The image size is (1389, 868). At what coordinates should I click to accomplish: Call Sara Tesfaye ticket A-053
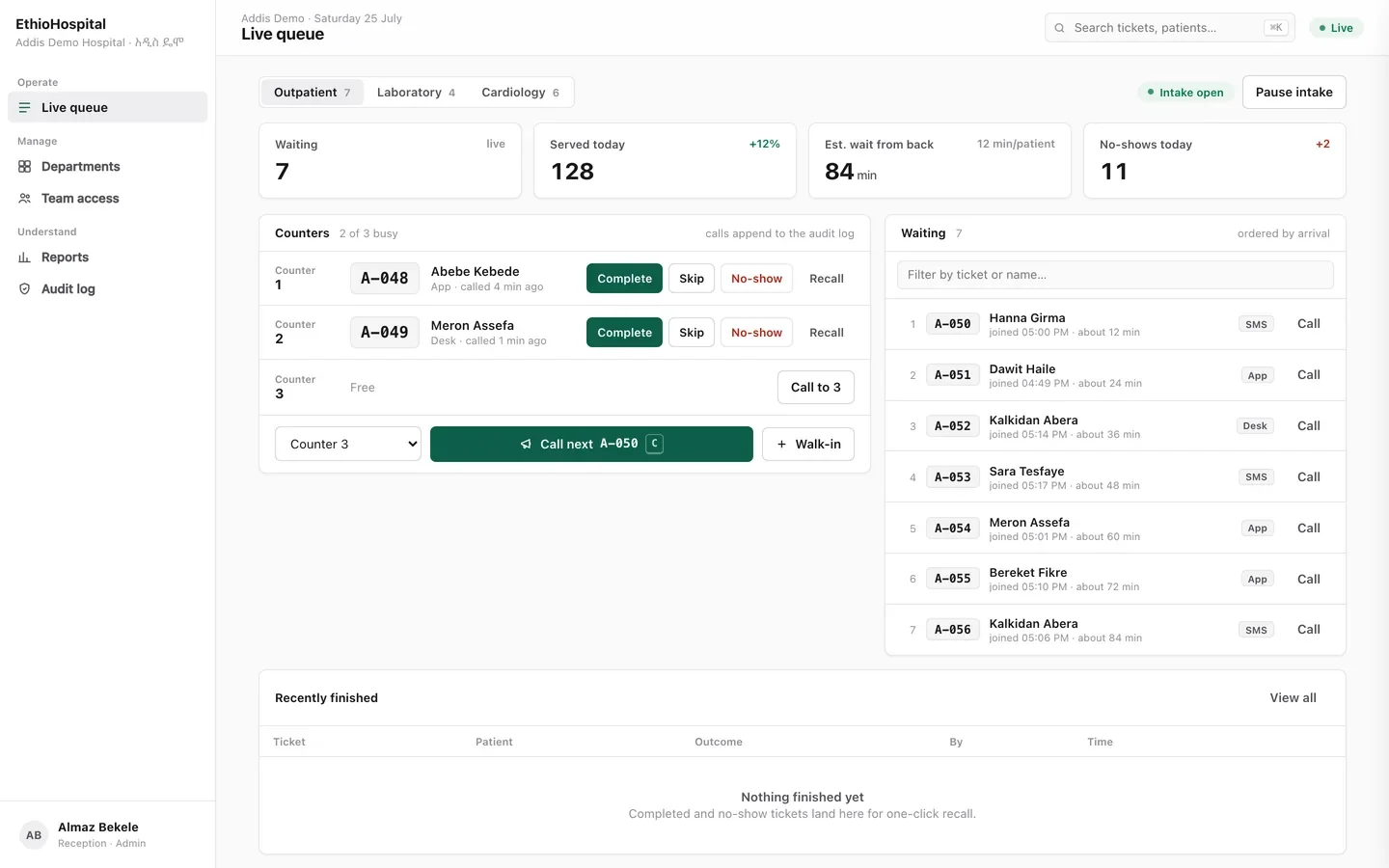(1309, 477)
